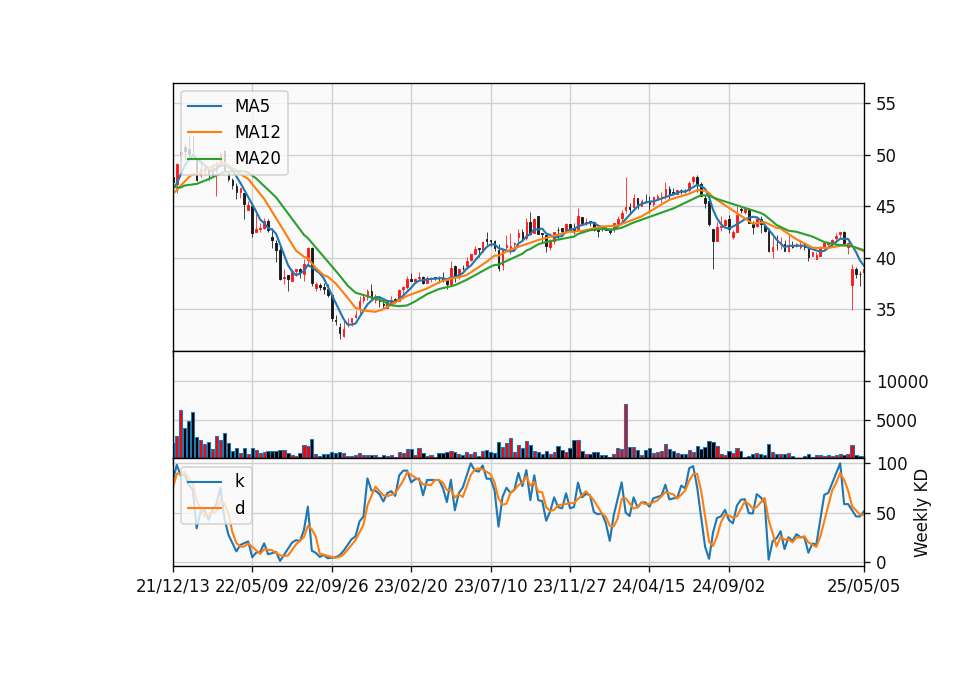960x690 pixels.
Task: Click the price axis label 40
Action: click(886, 258)
